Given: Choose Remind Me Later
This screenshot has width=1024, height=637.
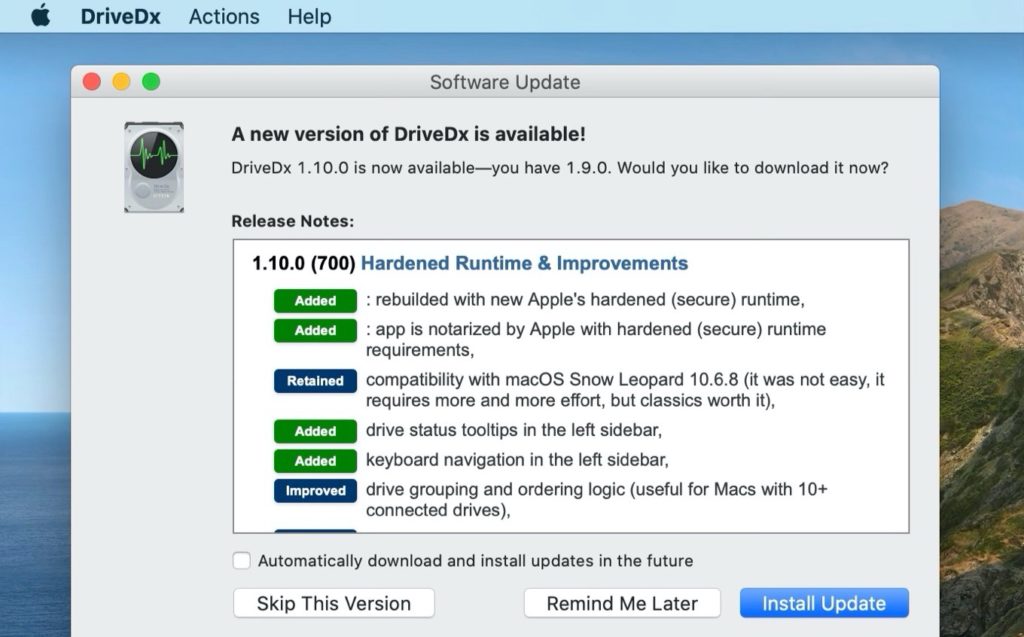Looking at the screenshot, I should 622,603.
